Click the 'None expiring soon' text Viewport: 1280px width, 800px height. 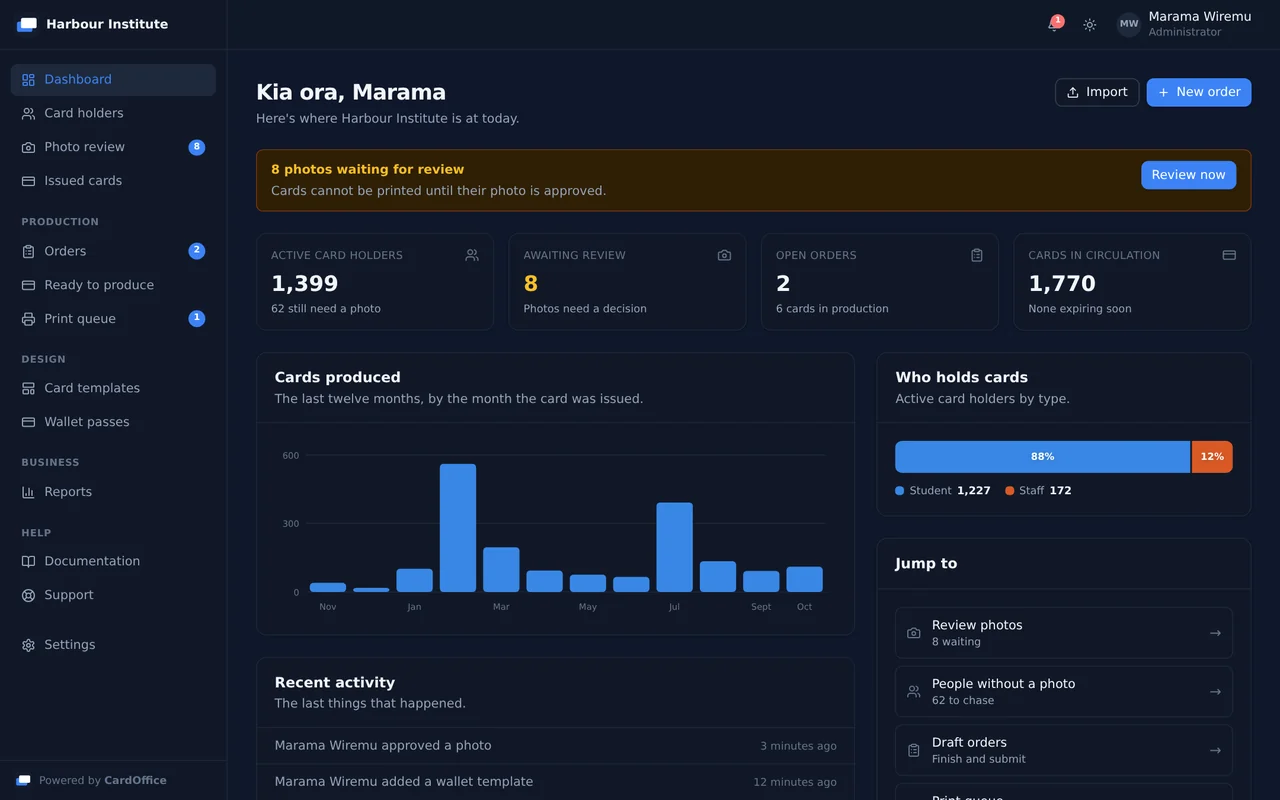click(x=1080, y=309)
